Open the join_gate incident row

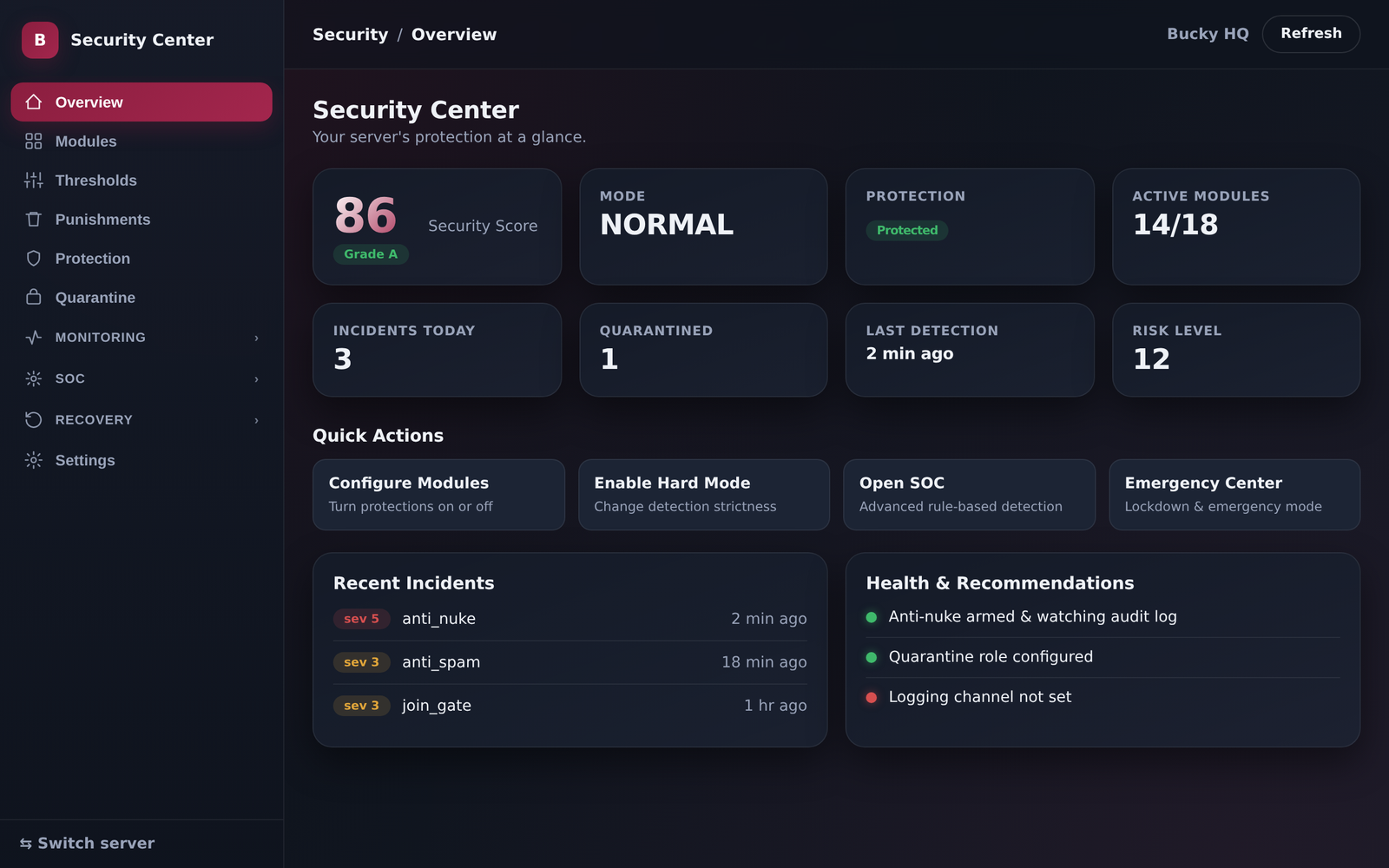point(570,706)
